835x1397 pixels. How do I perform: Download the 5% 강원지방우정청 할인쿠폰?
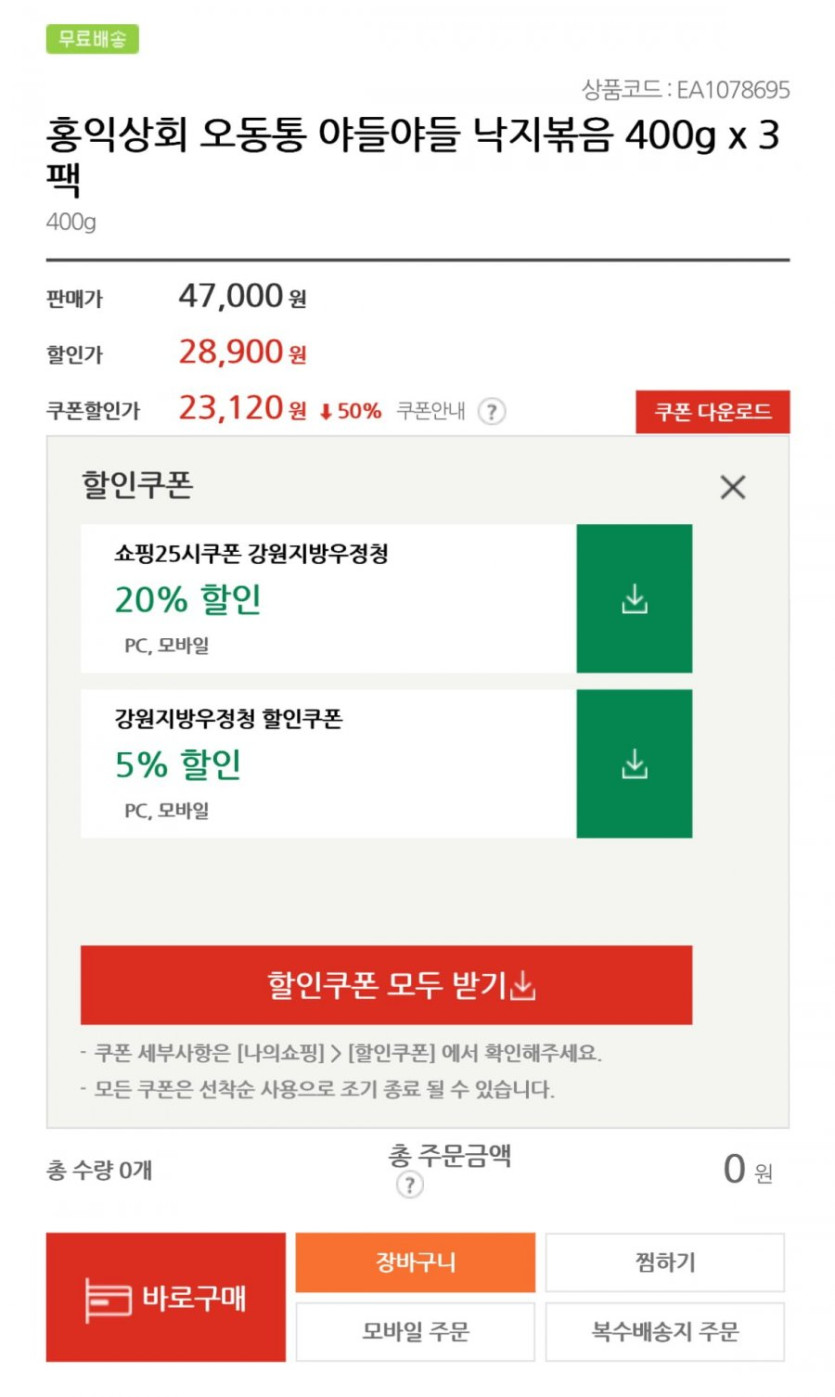click(634, 764)
